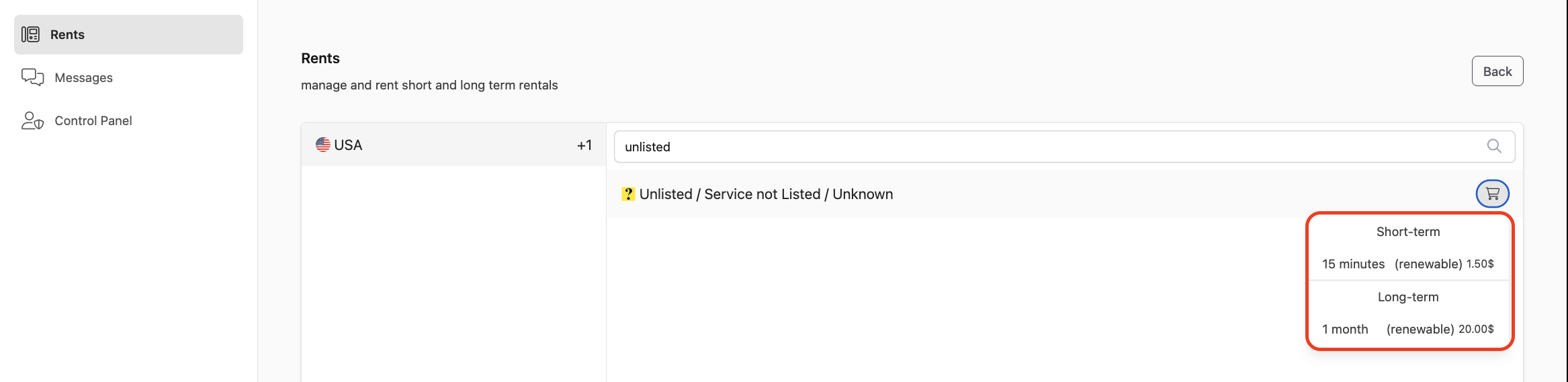Screen dimensions: 1568x382
Task: Click the USA flag icon
Action: [323, 145]
